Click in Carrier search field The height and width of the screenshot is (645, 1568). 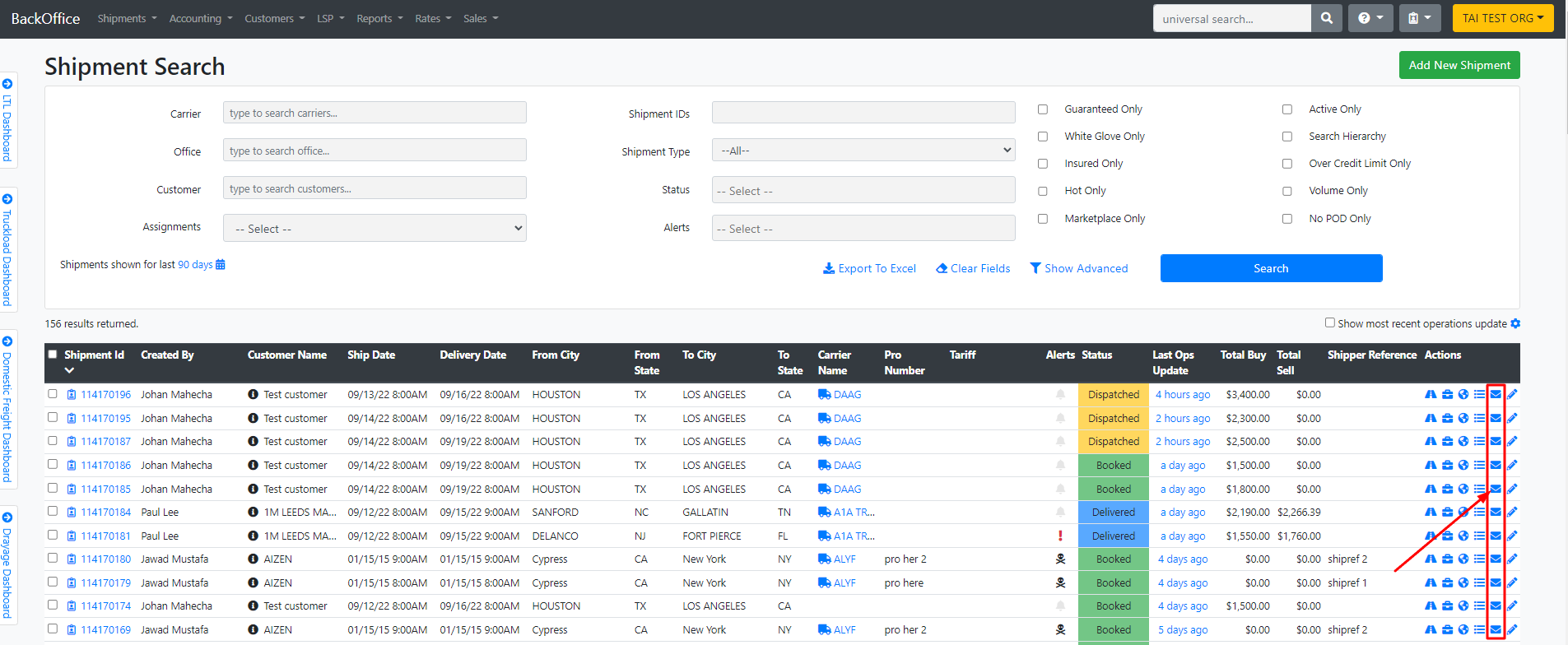pyautogui.click(x=375, y=113)
